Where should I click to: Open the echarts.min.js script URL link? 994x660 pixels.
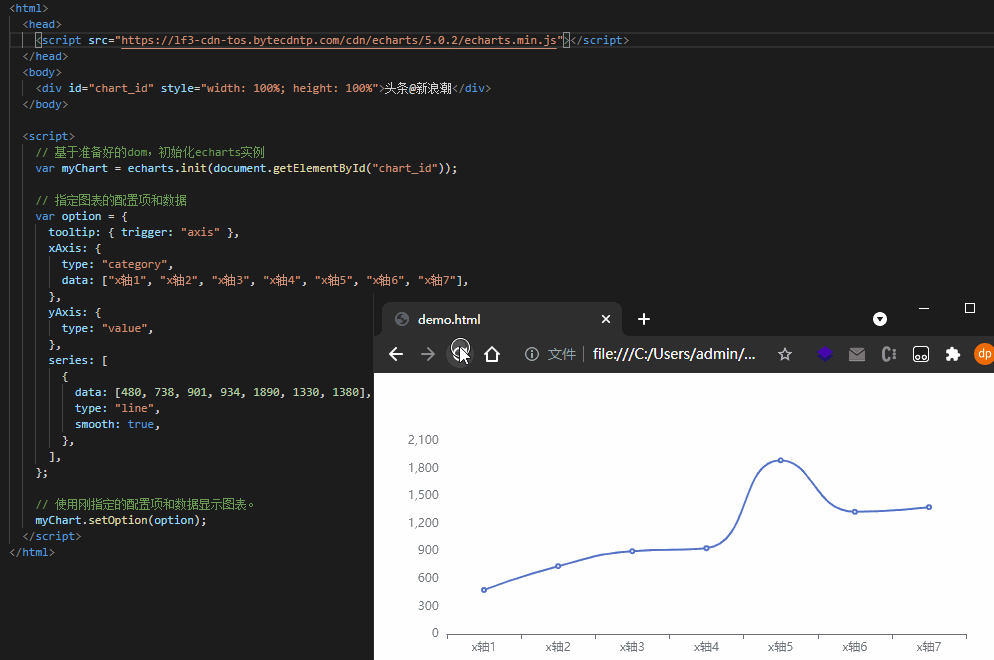338,40
